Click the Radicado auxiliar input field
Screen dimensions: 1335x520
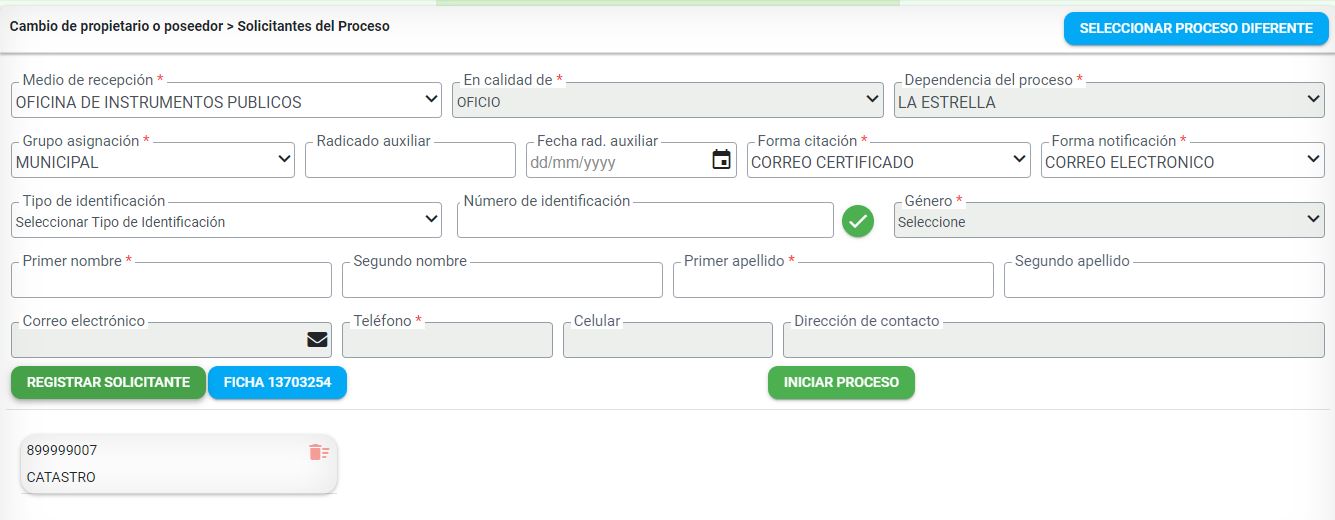click(x=410, y=160)
